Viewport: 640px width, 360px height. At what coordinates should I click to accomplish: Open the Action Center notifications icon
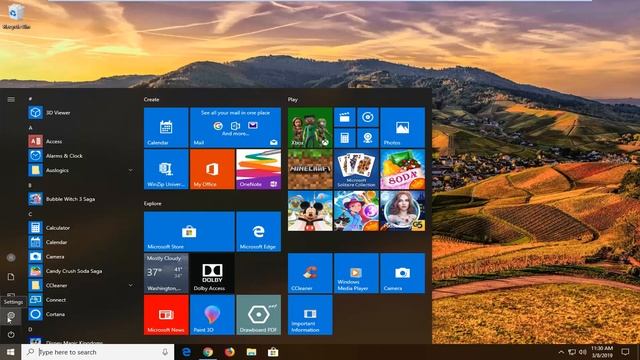click(625, 352)
